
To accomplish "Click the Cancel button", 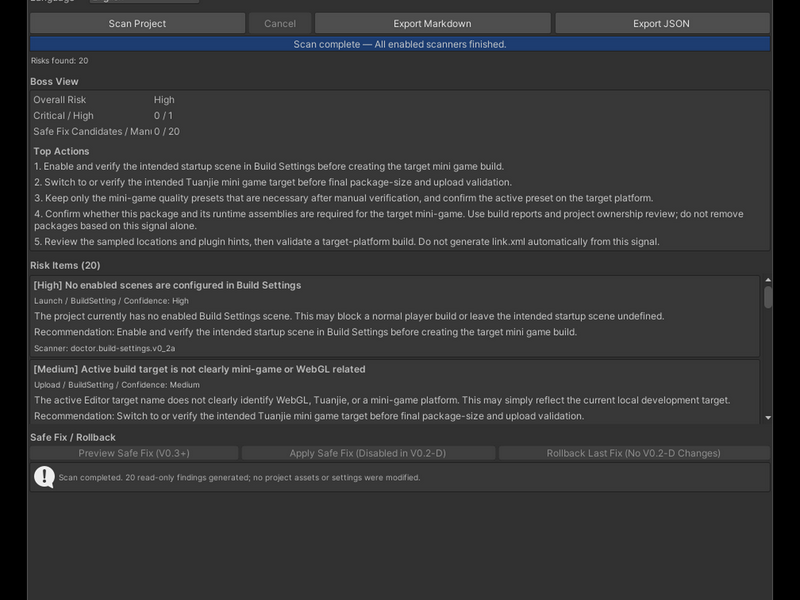I will [x=280, y=23].
